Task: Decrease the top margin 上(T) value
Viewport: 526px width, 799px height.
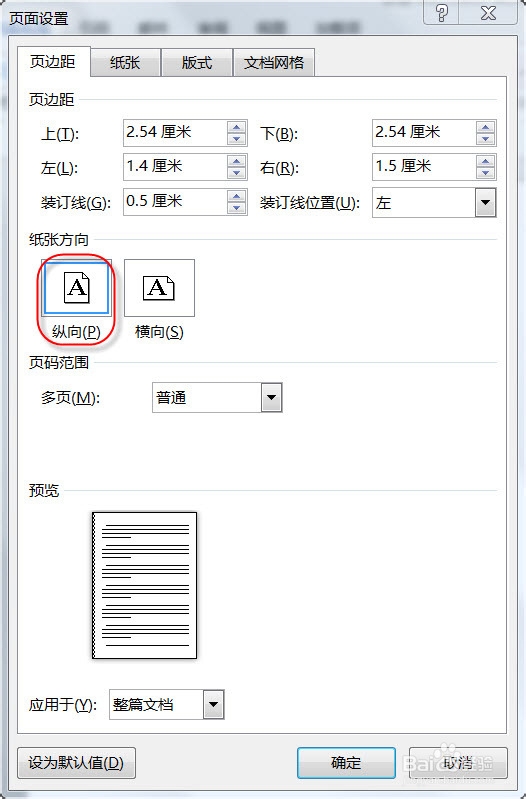Action: coord(236,139)
